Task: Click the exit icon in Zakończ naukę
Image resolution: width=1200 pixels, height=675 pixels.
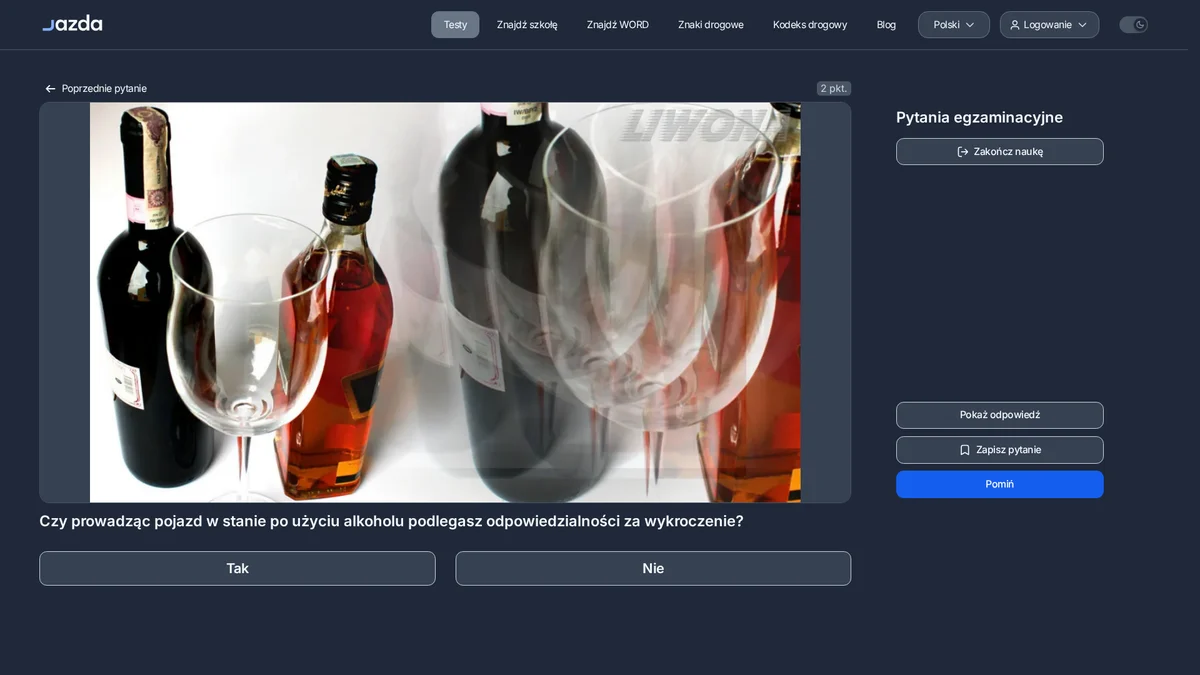Action: 963,152
